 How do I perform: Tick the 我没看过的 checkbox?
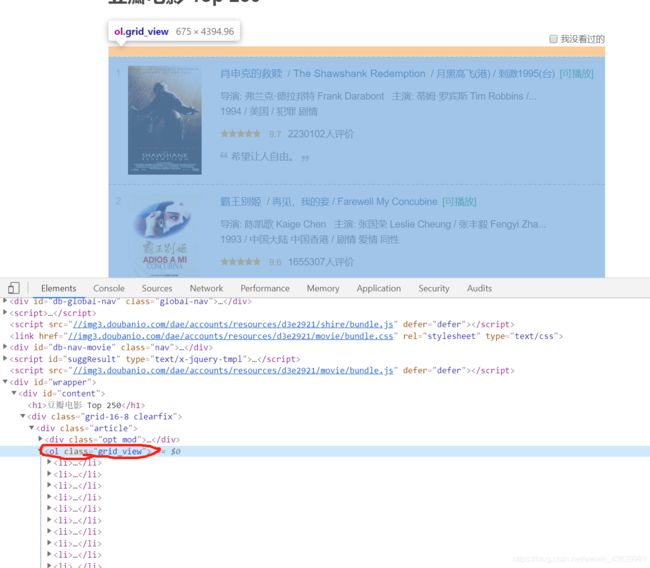553,39
